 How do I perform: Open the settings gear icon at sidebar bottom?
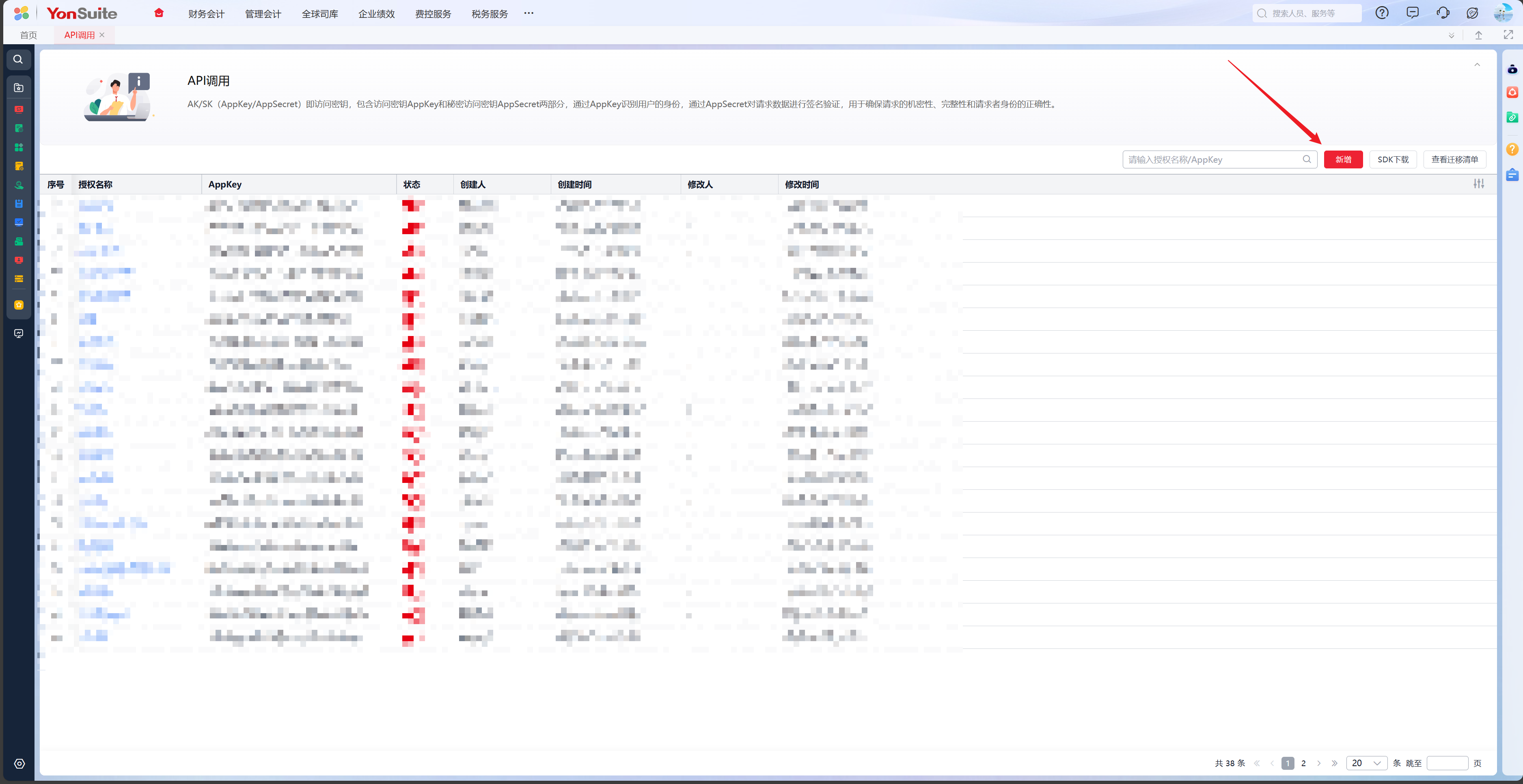point(19,763)
